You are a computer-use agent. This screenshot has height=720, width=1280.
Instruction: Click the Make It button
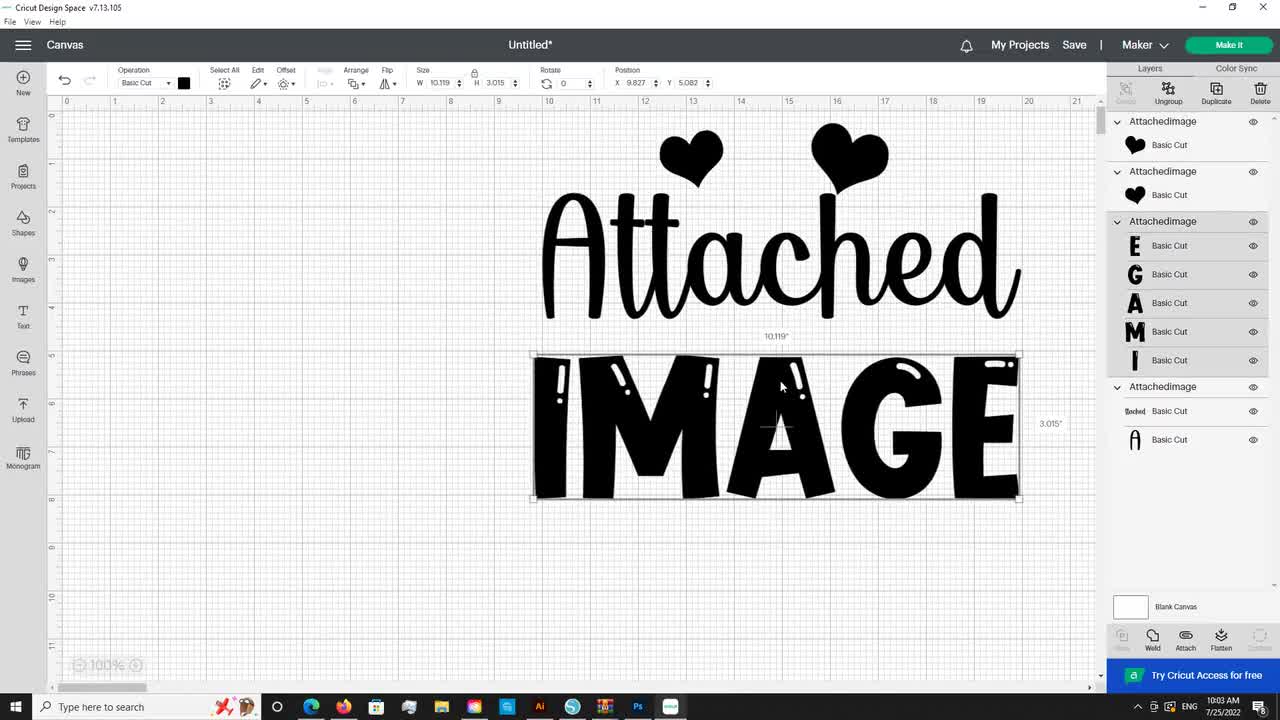click(1229, 45)
